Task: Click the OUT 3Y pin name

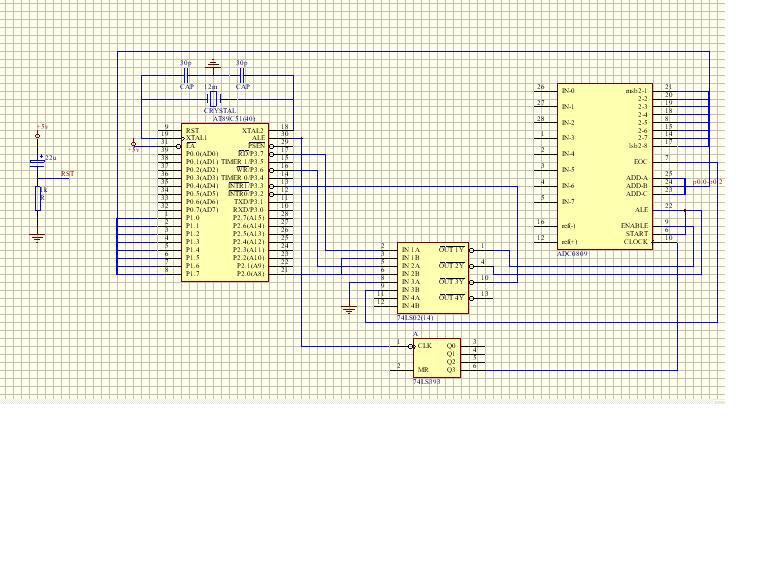Action: 452,282
